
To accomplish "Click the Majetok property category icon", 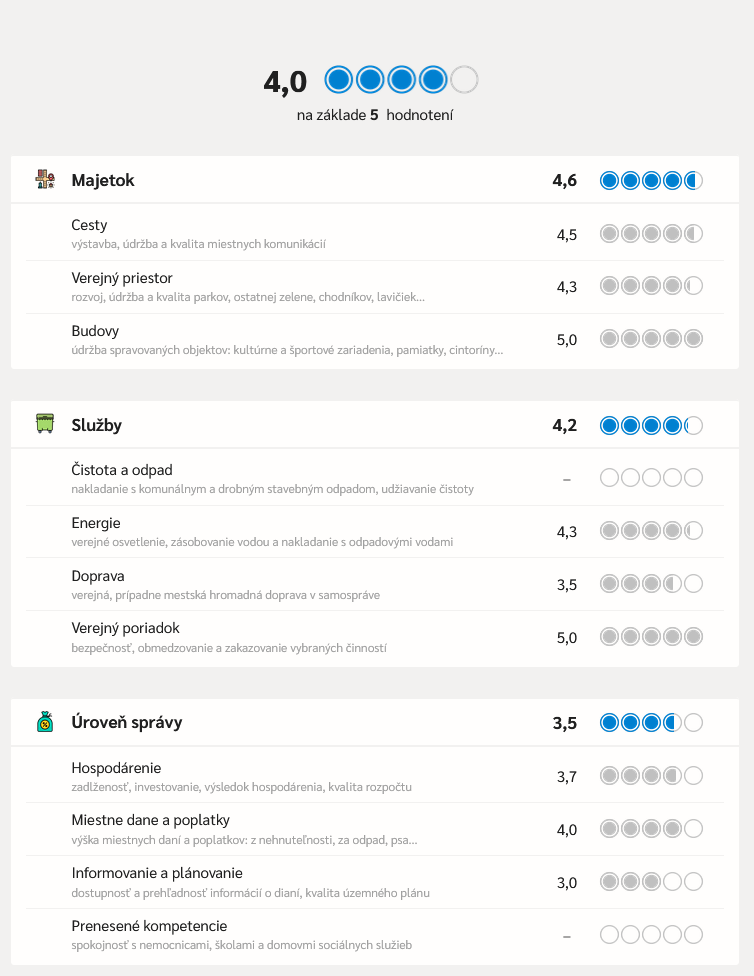I will (x=45, y=180).
